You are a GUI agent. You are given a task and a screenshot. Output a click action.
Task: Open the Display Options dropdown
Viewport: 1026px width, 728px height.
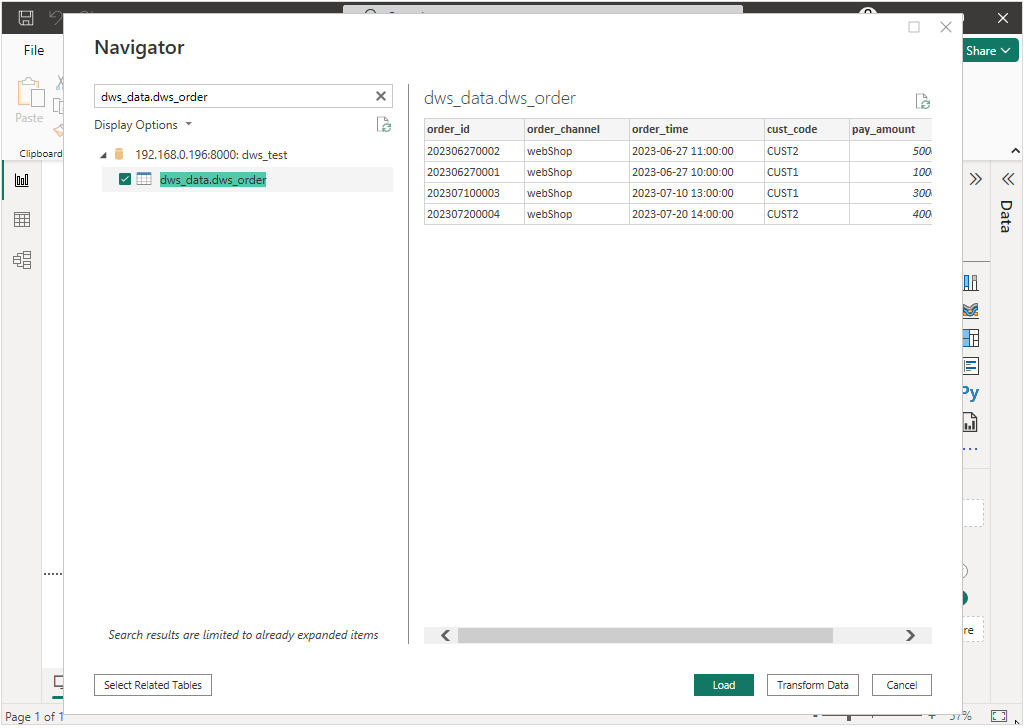(x=143, y=125)
